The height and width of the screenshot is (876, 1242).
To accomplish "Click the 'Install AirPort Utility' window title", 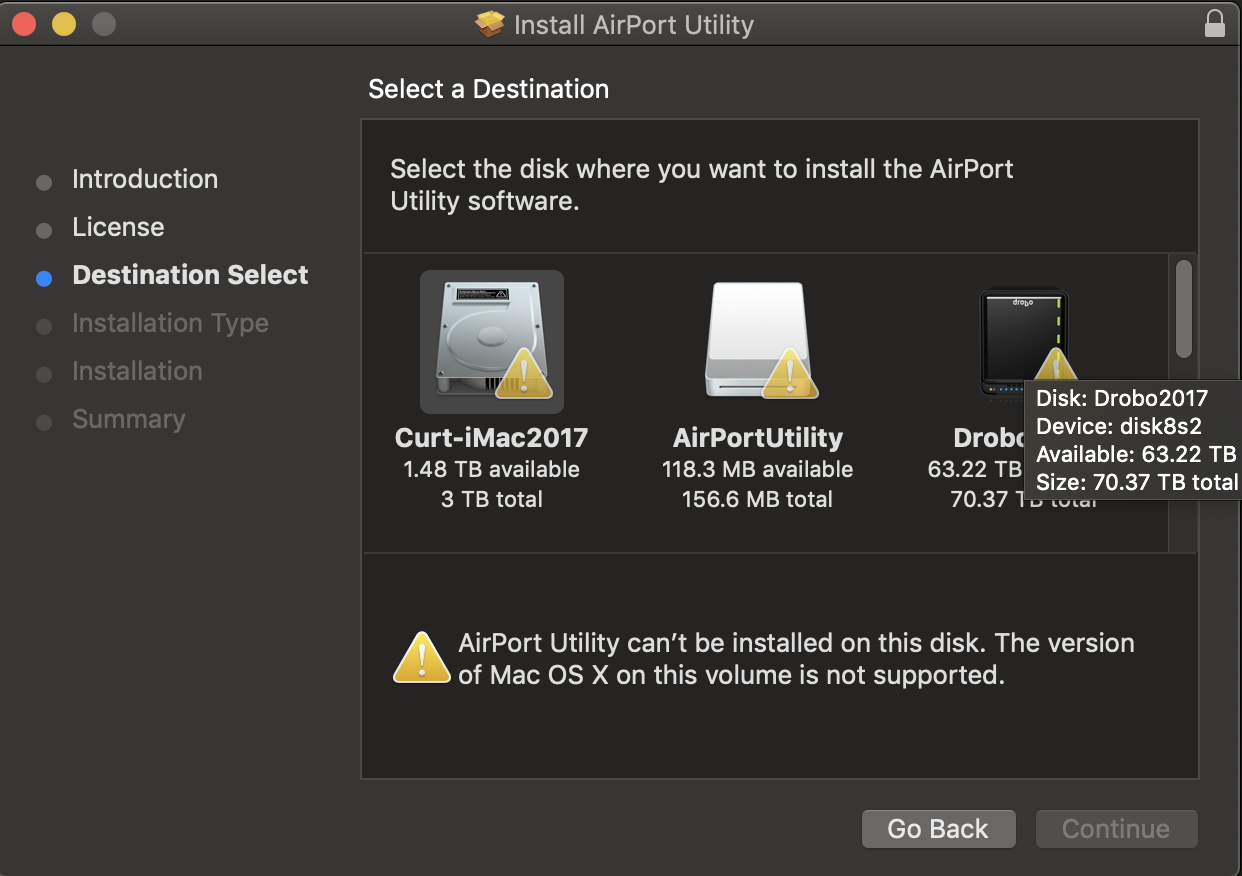I will tap(634, 25).
